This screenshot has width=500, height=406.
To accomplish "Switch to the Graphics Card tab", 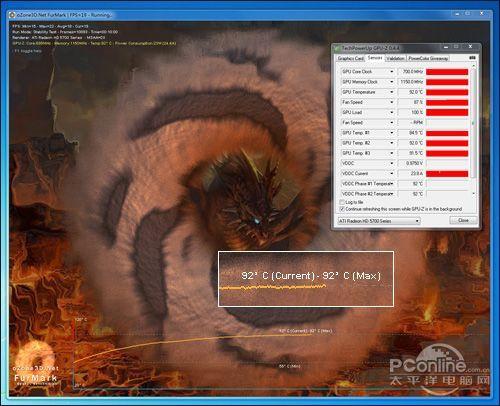I will pyautogui.click(x=350, y=58).
